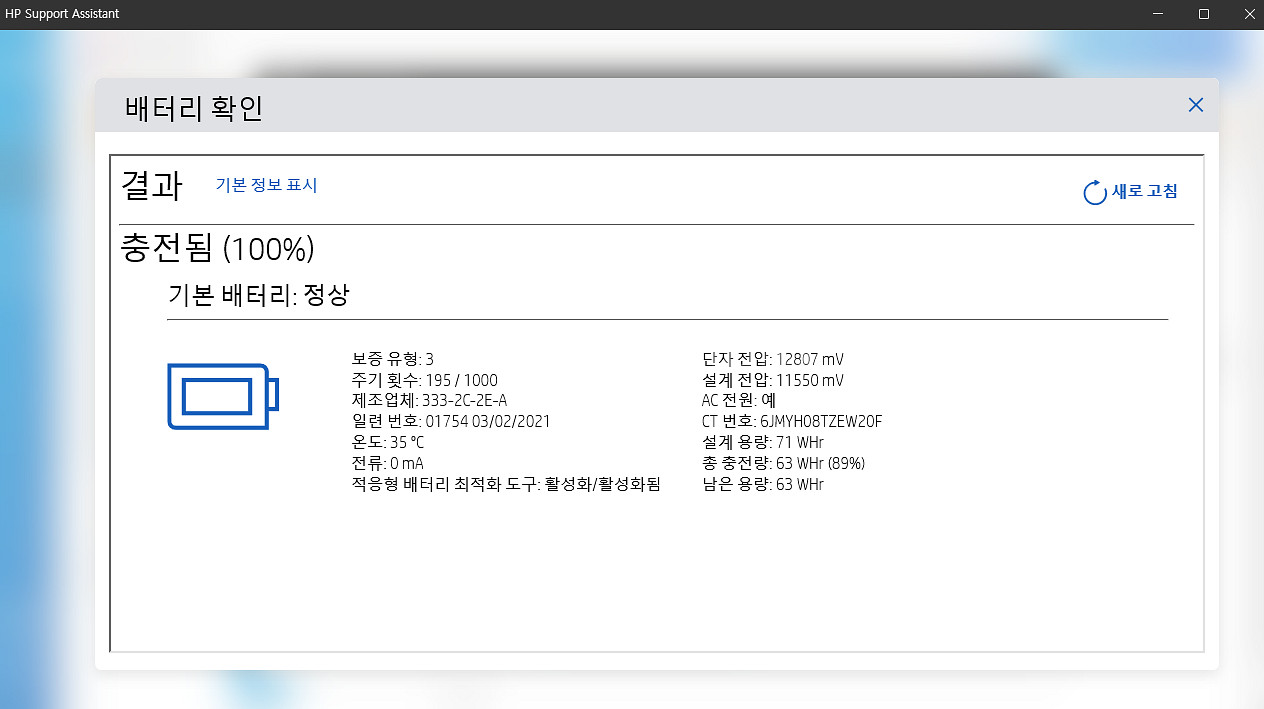Select the 제조업체: 333-2C-2E-A line
Viewport: 1264px width, 709px height.
[x=430, y=401]
